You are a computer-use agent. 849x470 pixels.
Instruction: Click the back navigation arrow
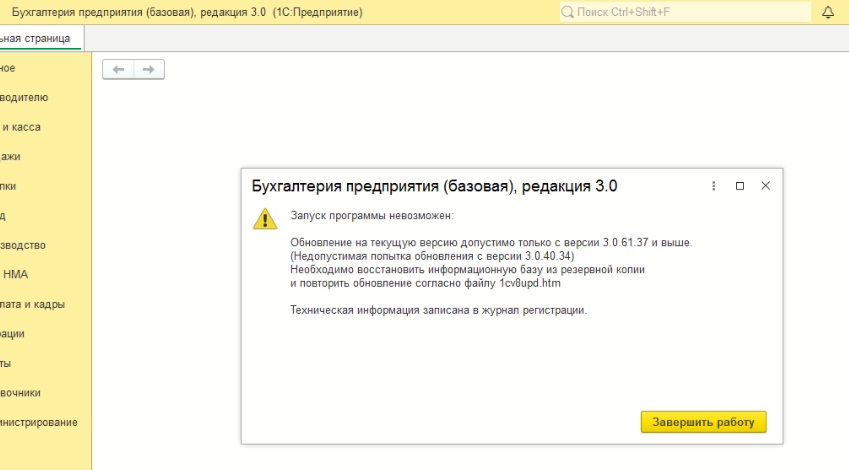coord(118,69)
